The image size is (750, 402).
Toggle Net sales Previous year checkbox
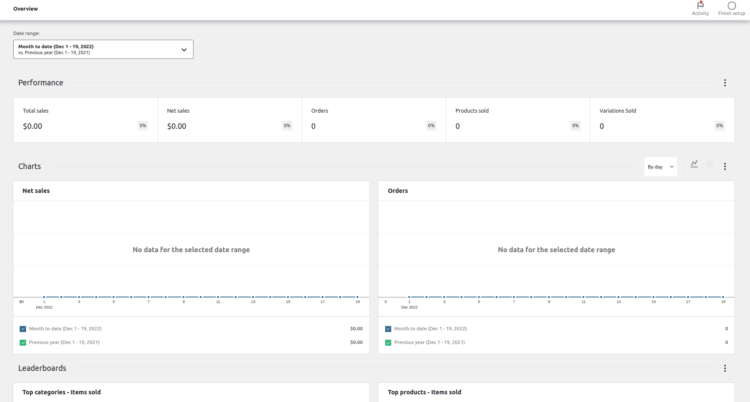coord(22,343)
